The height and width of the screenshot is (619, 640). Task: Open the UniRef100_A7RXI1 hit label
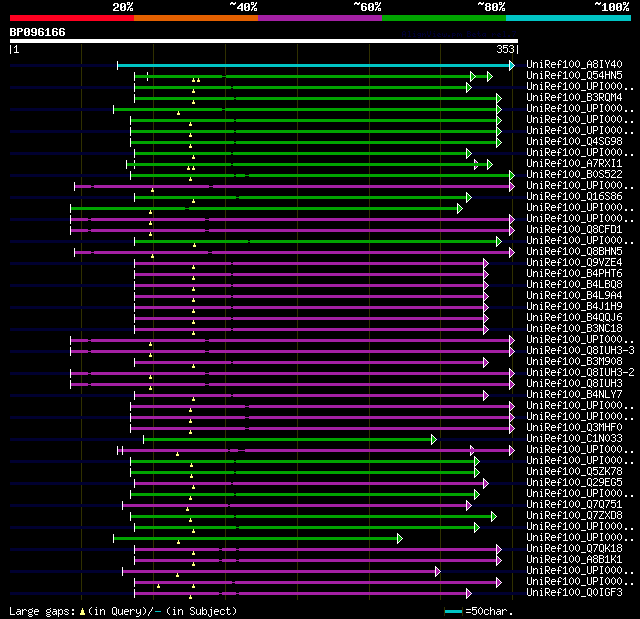click(x=574, y=164)
